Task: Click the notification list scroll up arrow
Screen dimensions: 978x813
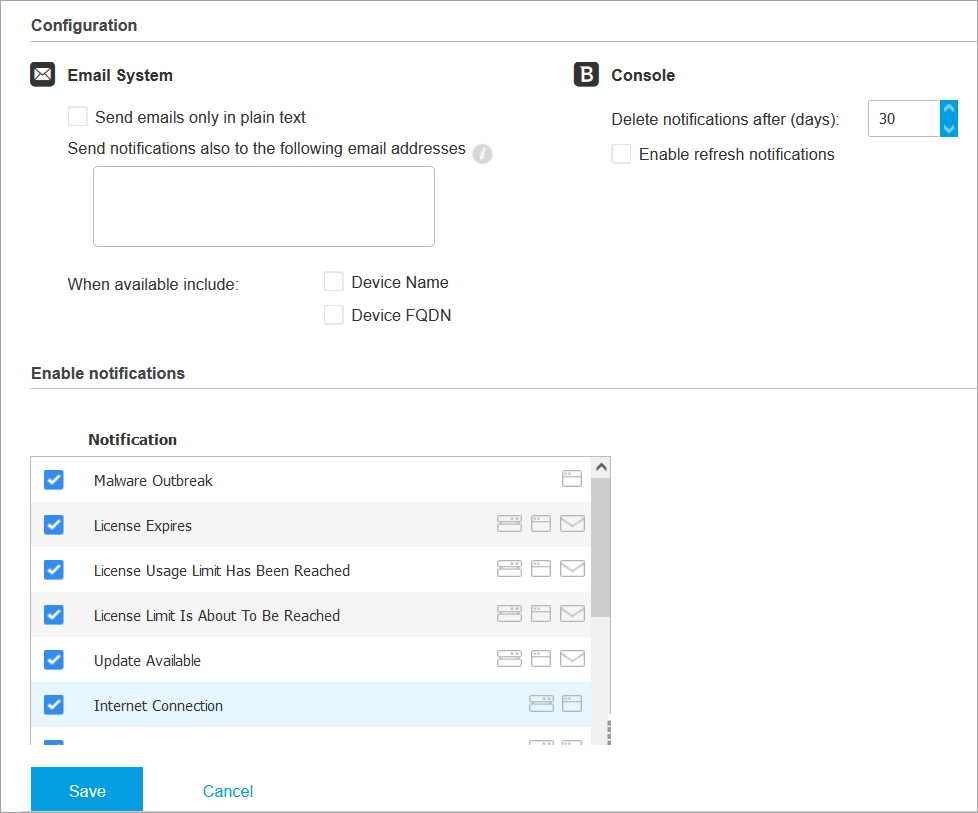Action: 601,467
